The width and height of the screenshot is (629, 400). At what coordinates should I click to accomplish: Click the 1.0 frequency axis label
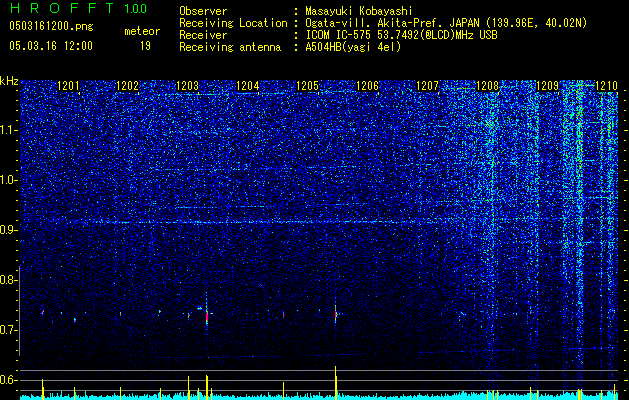tap(8, 181)
